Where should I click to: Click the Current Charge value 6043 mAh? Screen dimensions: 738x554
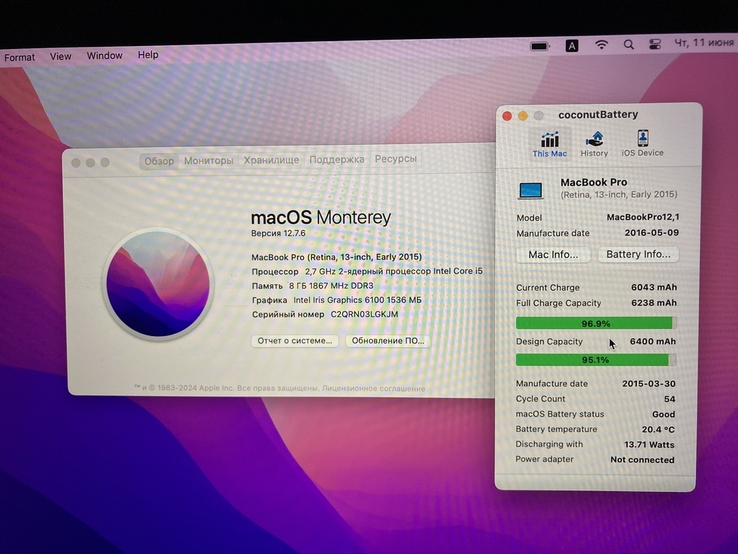[654, 287]
